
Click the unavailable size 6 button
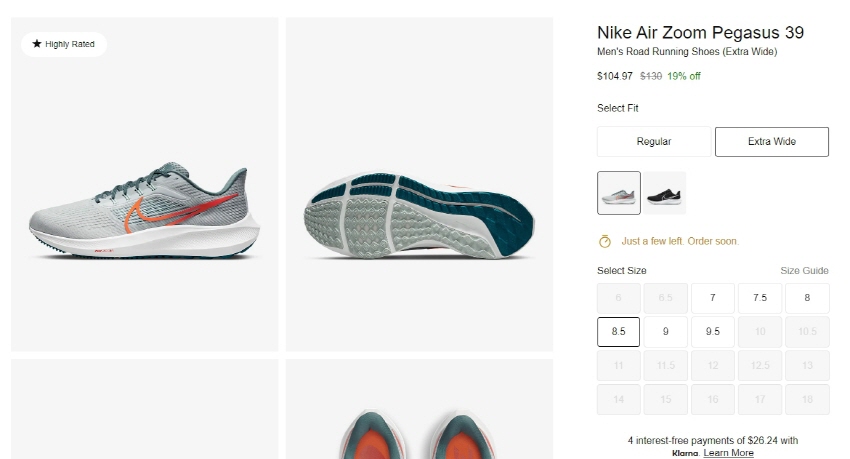618,298
